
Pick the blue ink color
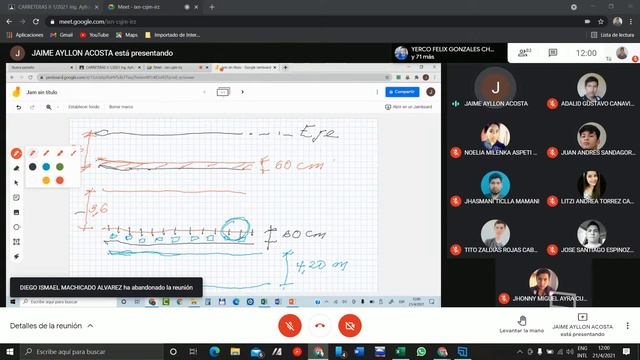click(46, 167)
